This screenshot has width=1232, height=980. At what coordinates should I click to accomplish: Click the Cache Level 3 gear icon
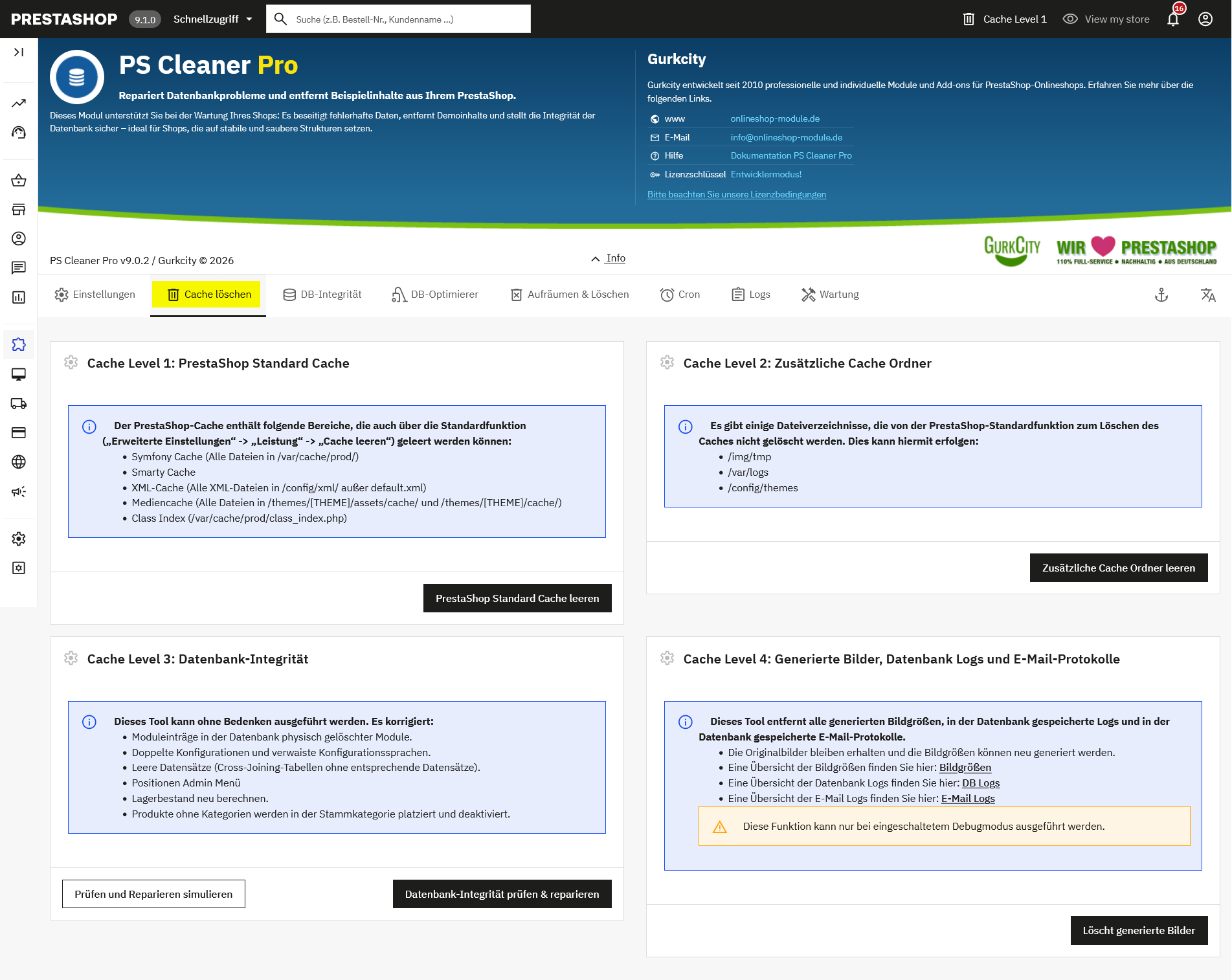[71, 658]
